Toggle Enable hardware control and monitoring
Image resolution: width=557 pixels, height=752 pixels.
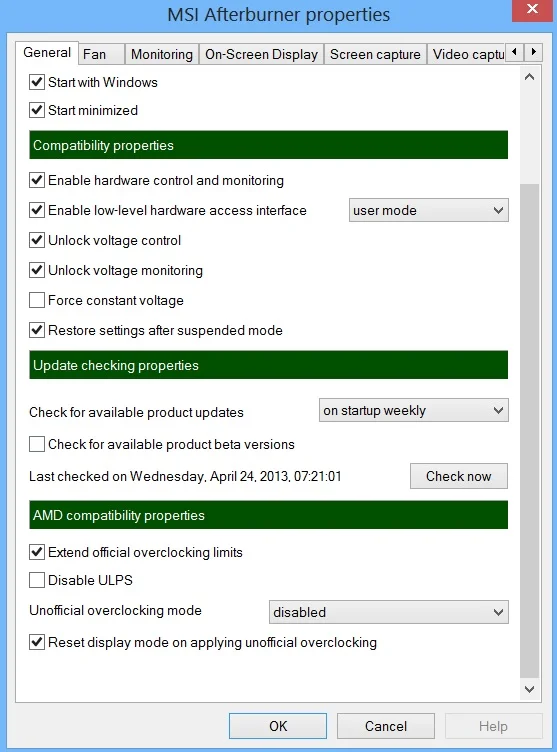click(37, 180)
